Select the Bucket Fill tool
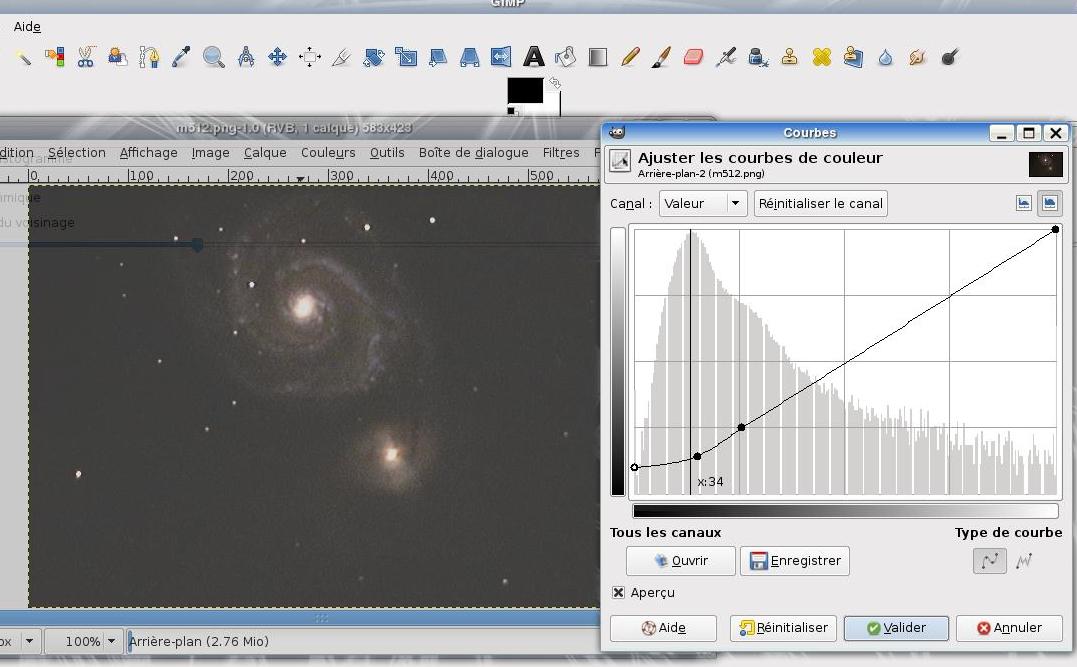Screen dimensions: 1077x667 point(566,57)
